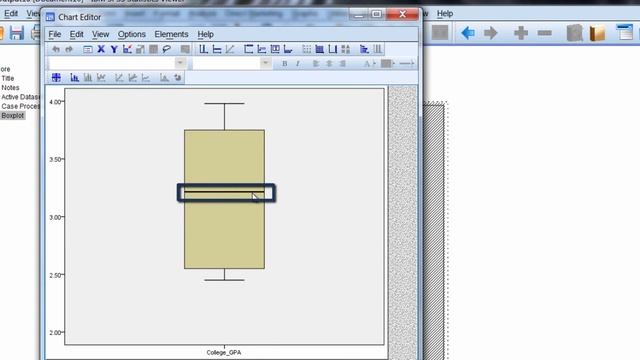Select Boxplot in Viewer outline
This screenshot has width=640, height=360.
tap(13, 116)
